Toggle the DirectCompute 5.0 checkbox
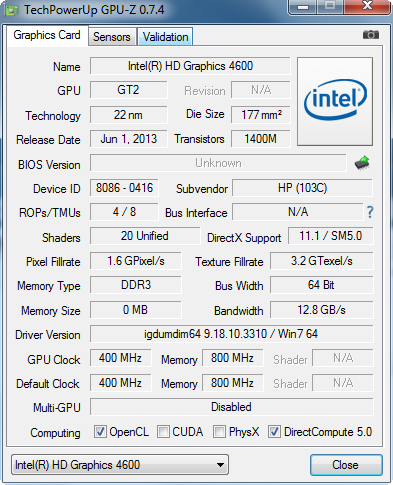The width and height of the screenshot is (393, 485). point(274,432)
